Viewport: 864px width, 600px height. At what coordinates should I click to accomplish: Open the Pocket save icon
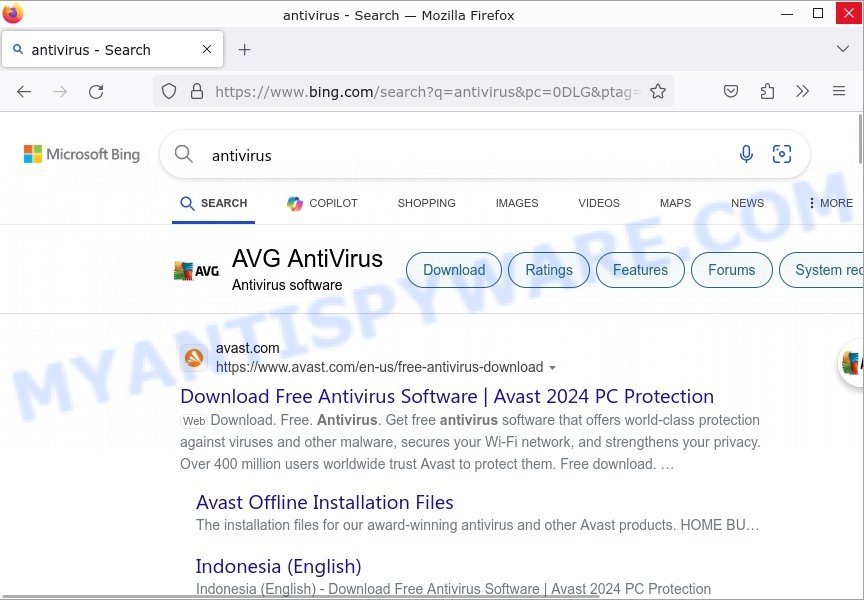pyautogui.click(x=731, y=91)
